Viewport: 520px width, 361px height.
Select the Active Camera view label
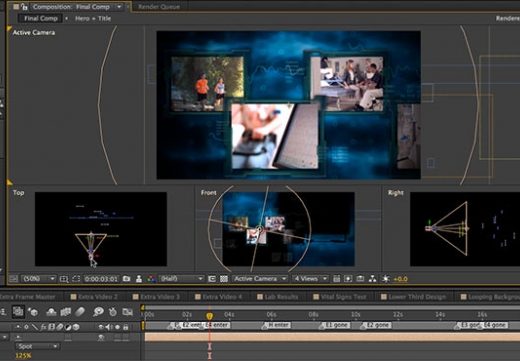pos(34,32)
